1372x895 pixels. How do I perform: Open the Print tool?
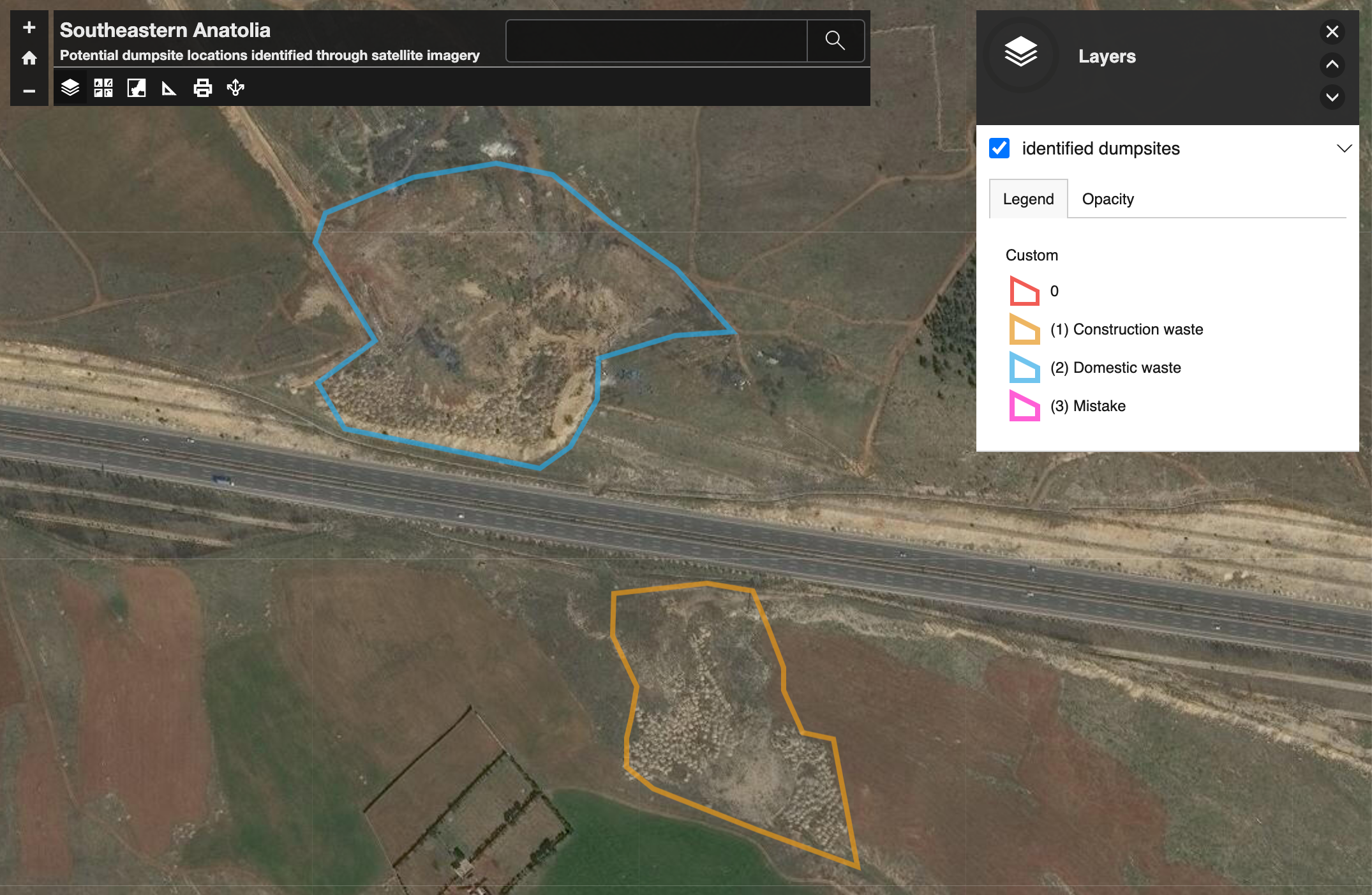[202, 87]
